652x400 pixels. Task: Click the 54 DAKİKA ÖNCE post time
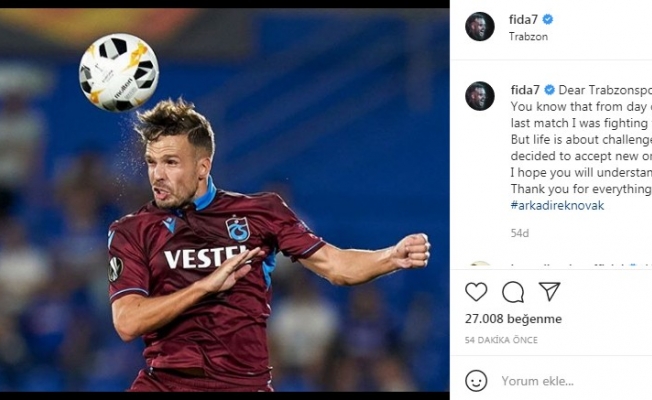(x=501, y=340)
